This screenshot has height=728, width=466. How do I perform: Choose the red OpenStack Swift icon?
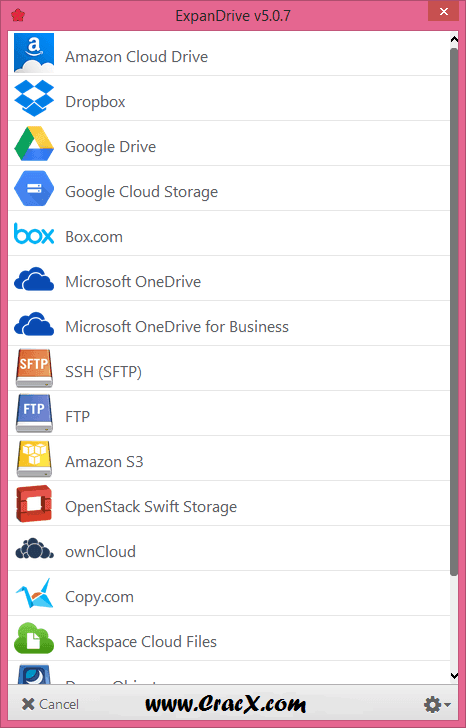click(x=34, y=504)
